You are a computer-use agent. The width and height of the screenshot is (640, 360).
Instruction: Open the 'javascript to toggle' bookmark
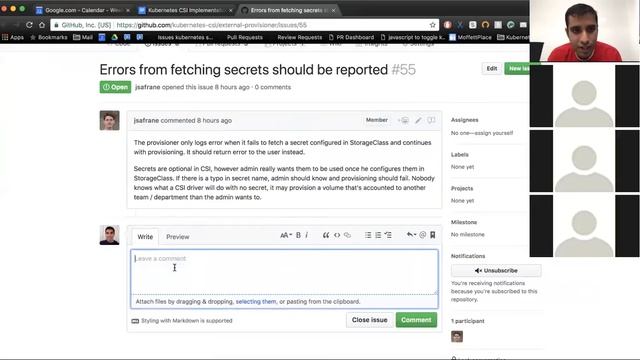412,37
